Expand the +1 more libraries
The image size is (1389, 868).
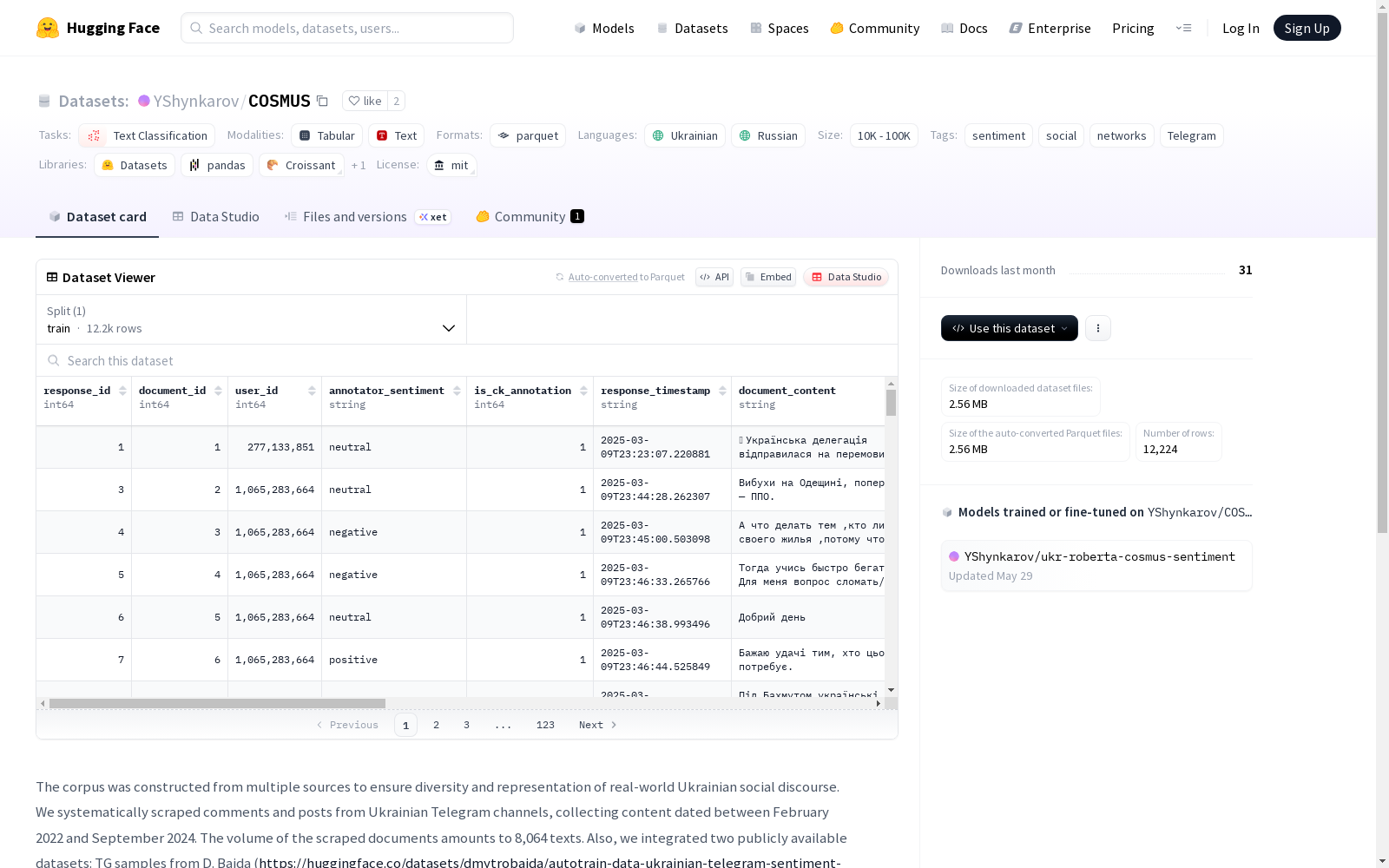[x=359, y=165]
